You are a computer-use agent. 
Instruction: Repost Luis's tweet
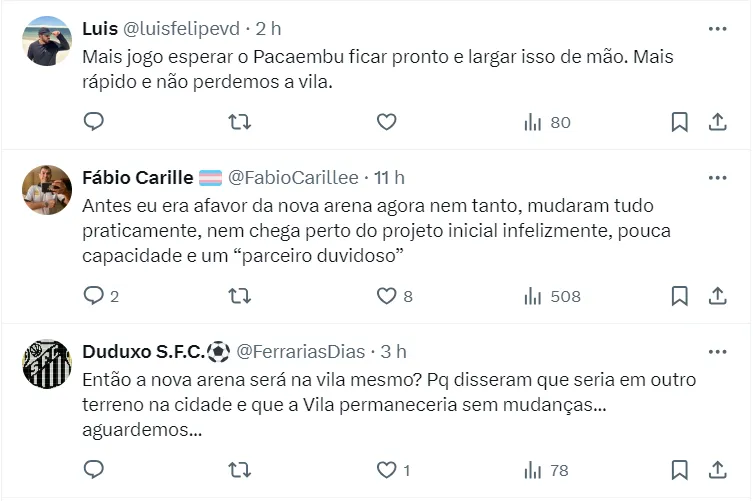(240, 122)
